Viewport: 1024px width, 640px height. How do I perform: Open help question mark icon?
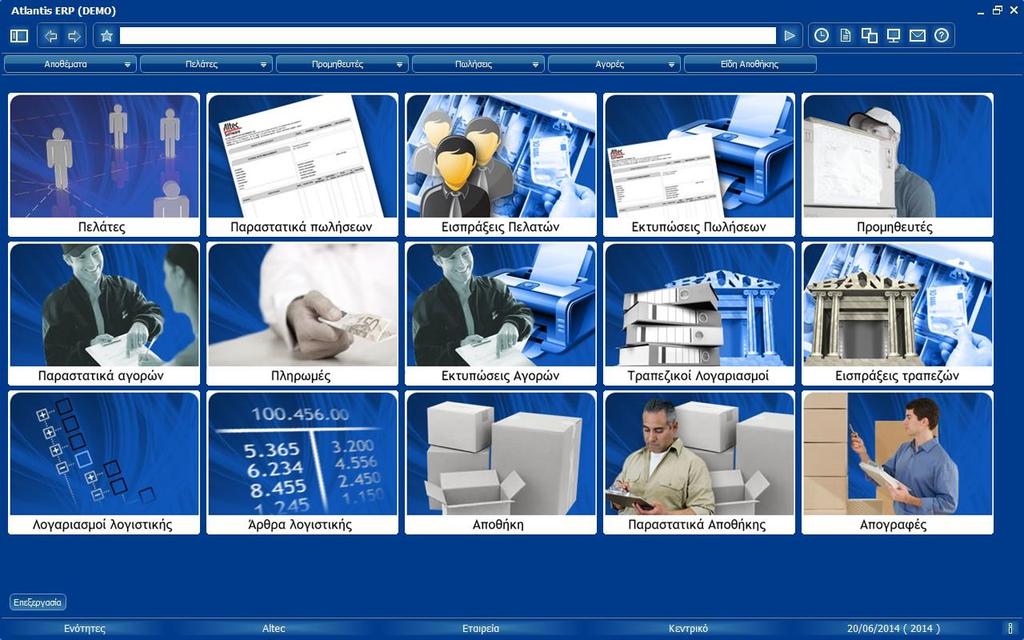941,36
